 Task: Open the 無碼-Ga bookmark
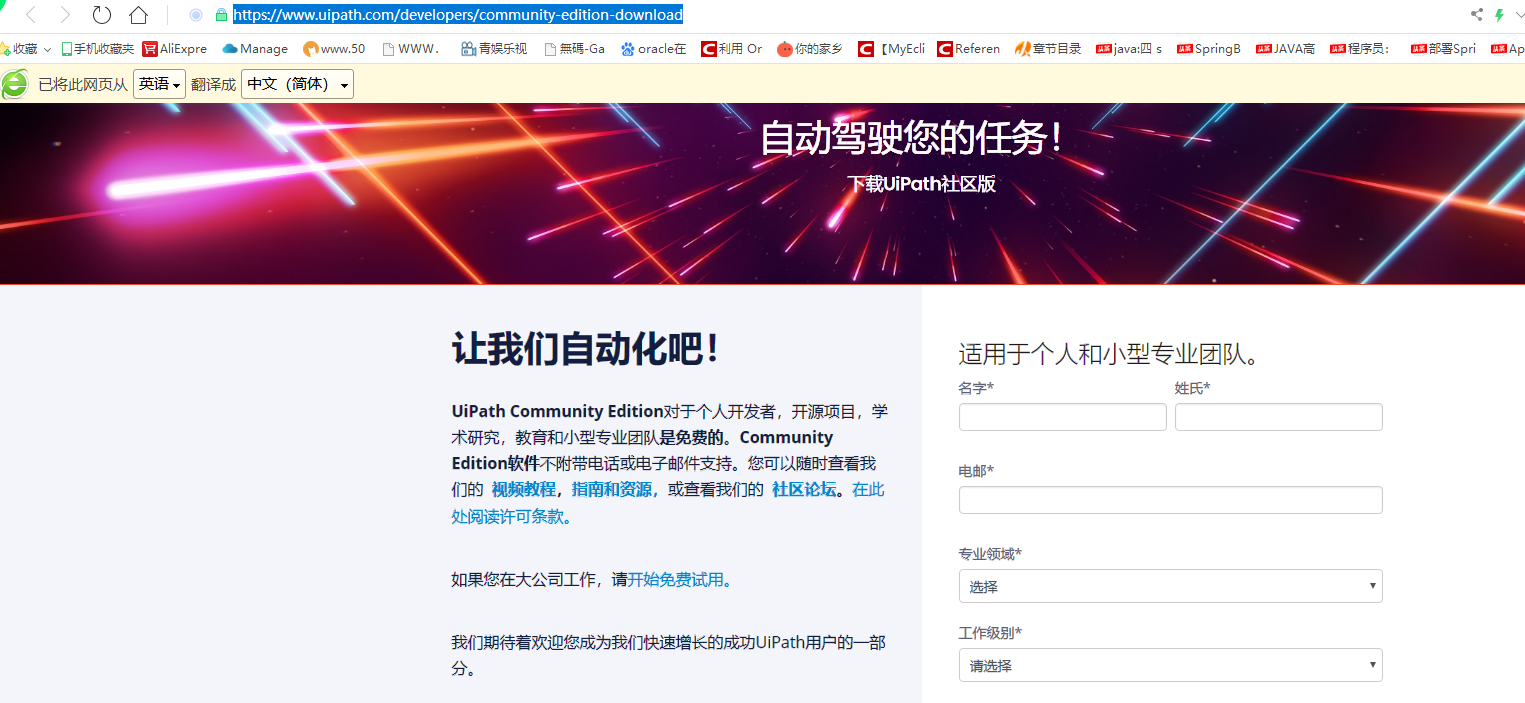574,48
